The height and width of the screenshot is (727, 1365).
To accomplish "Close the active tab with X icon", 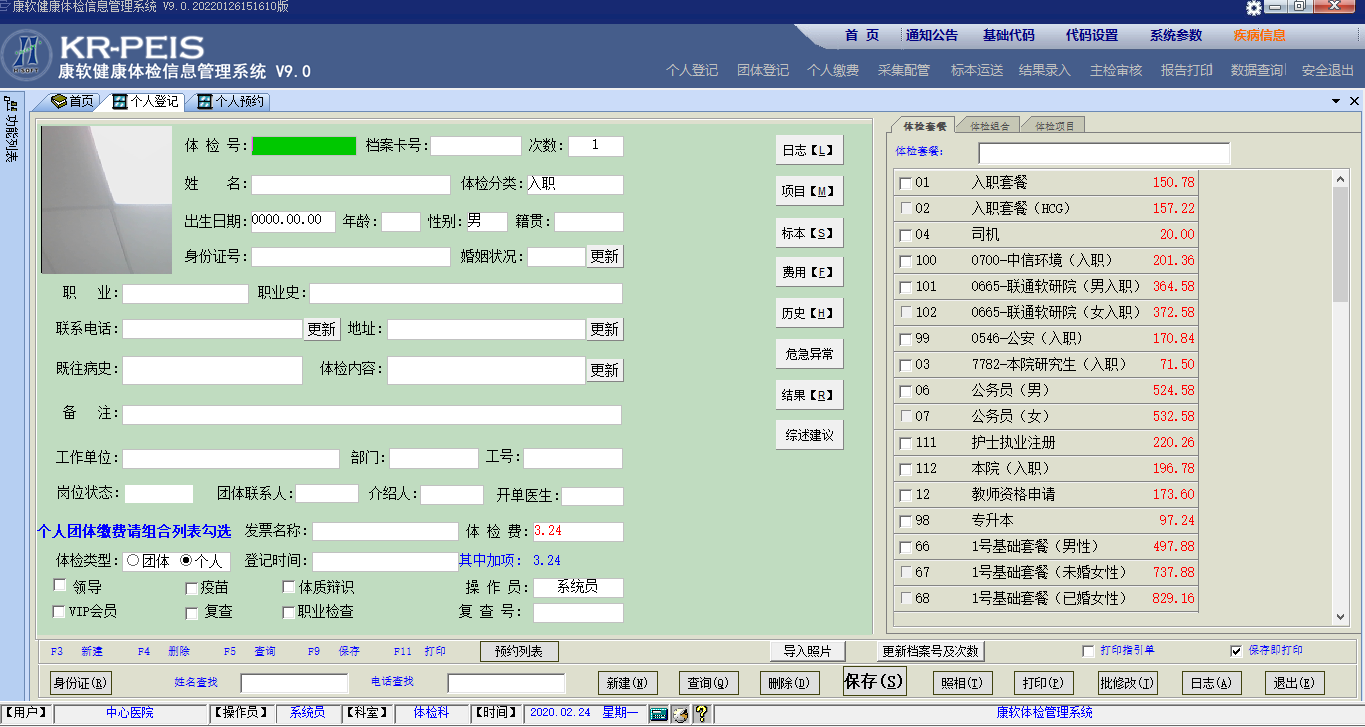I will (x=1355, y=102).
